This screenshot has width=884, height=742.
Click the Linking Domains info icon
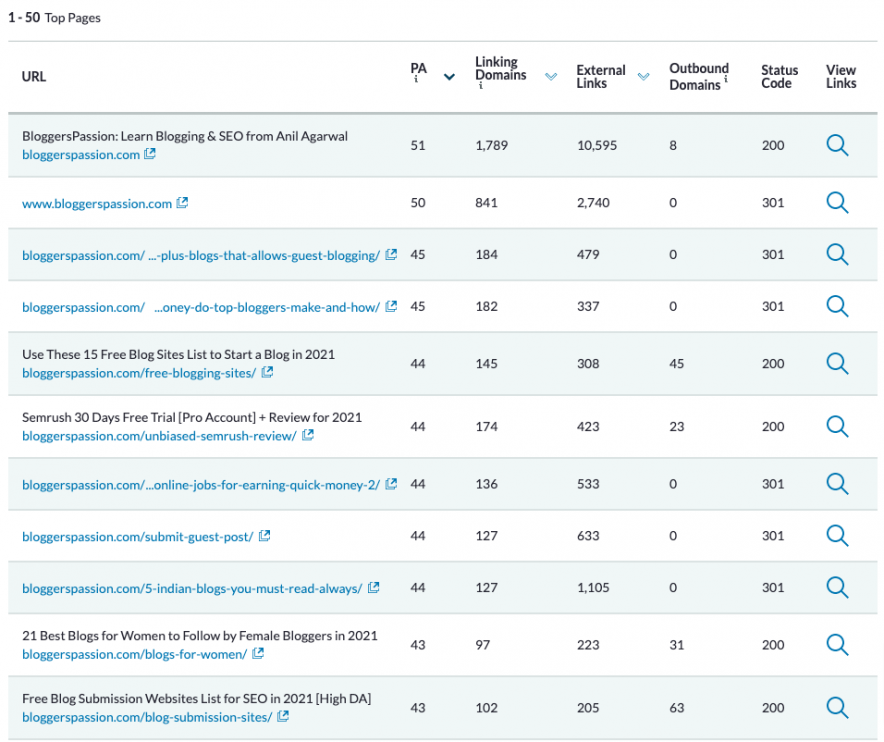point(479,86)
